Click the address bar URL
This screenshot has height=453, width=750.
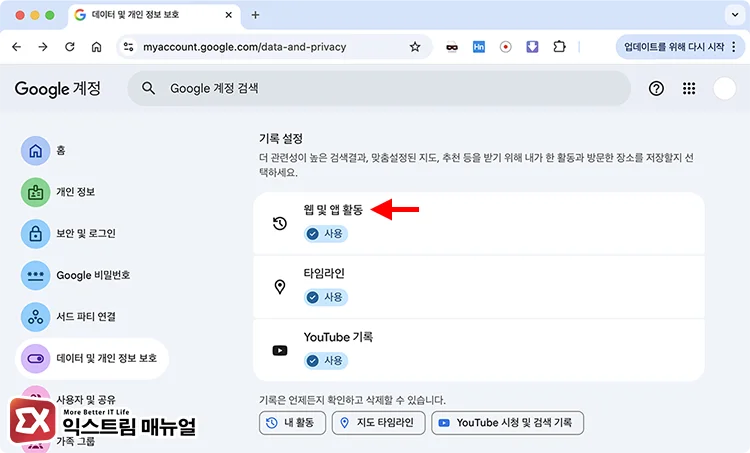tap(244, 47)
